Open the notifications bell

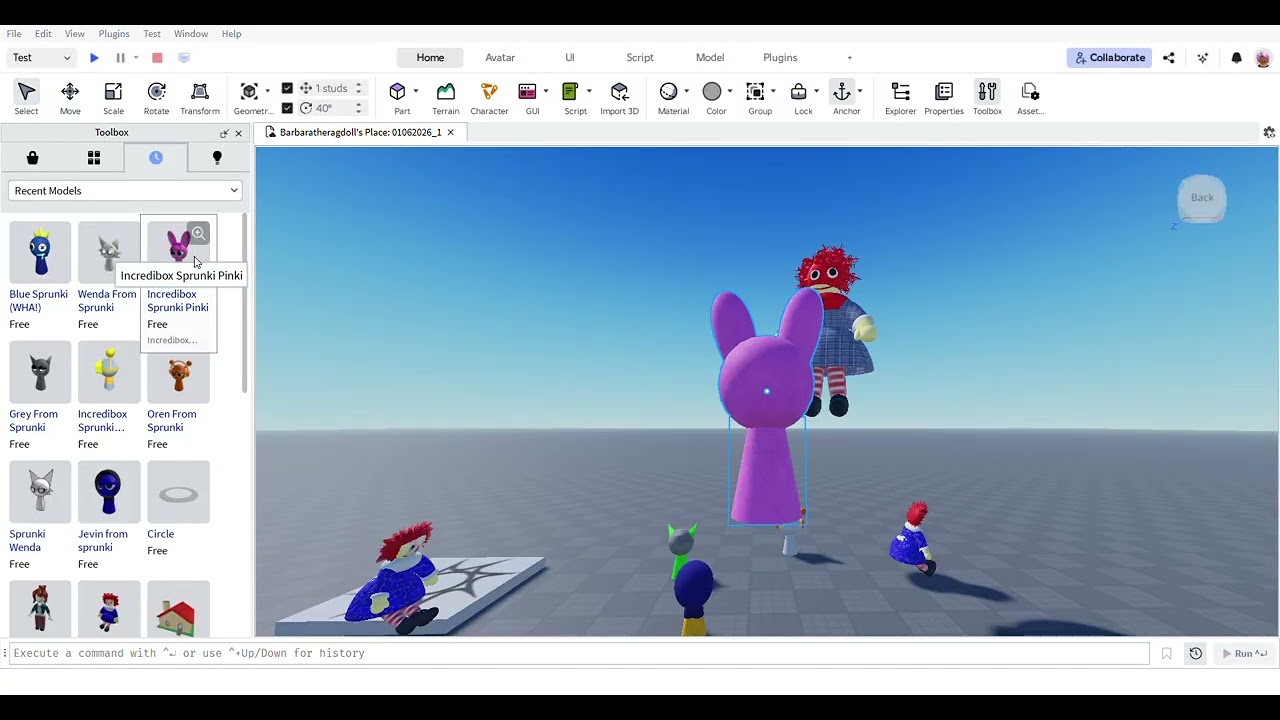pos(1236,58)
